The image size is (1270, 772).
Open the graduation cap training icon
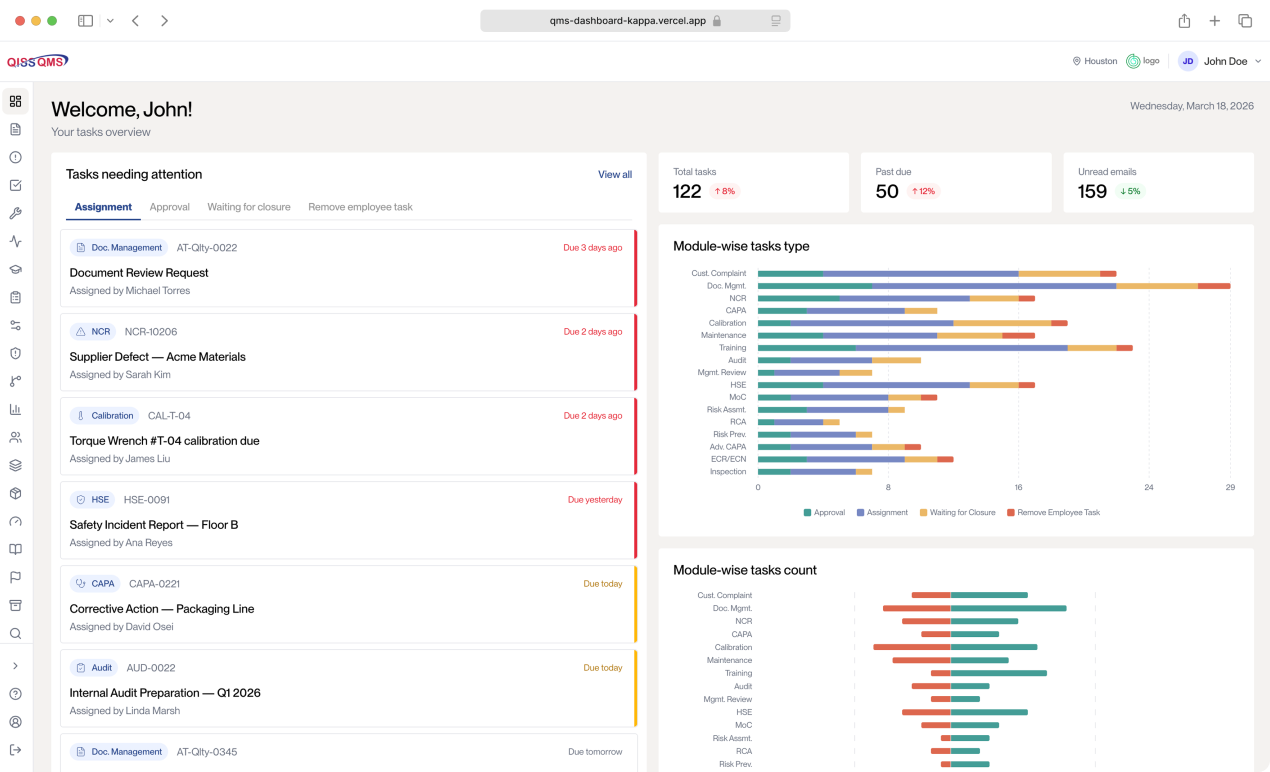15,269
